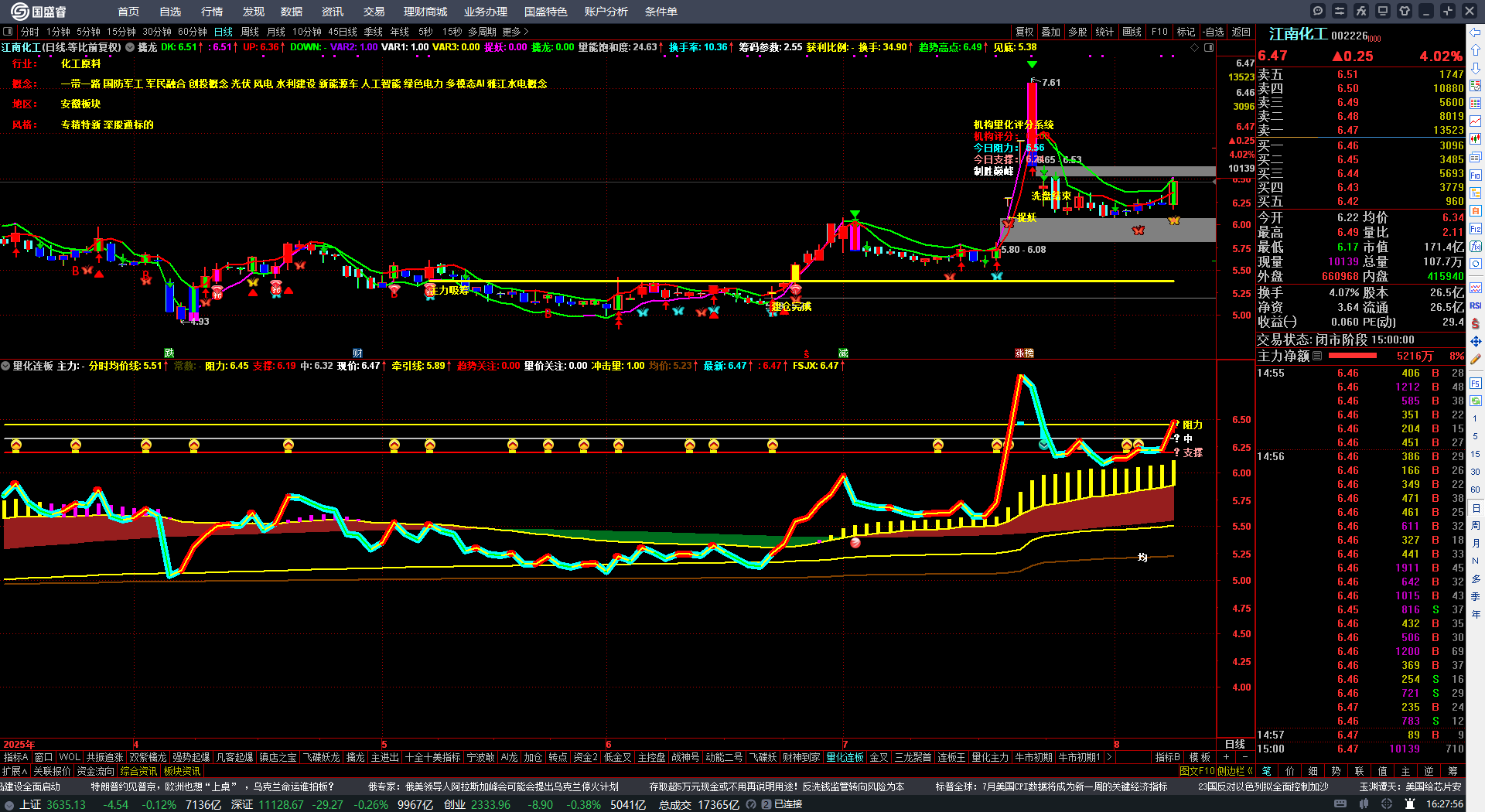This screenshot has width=1485, height=812.
Task: Switch to the 15分钟 period tab
Action: point(121,32)
